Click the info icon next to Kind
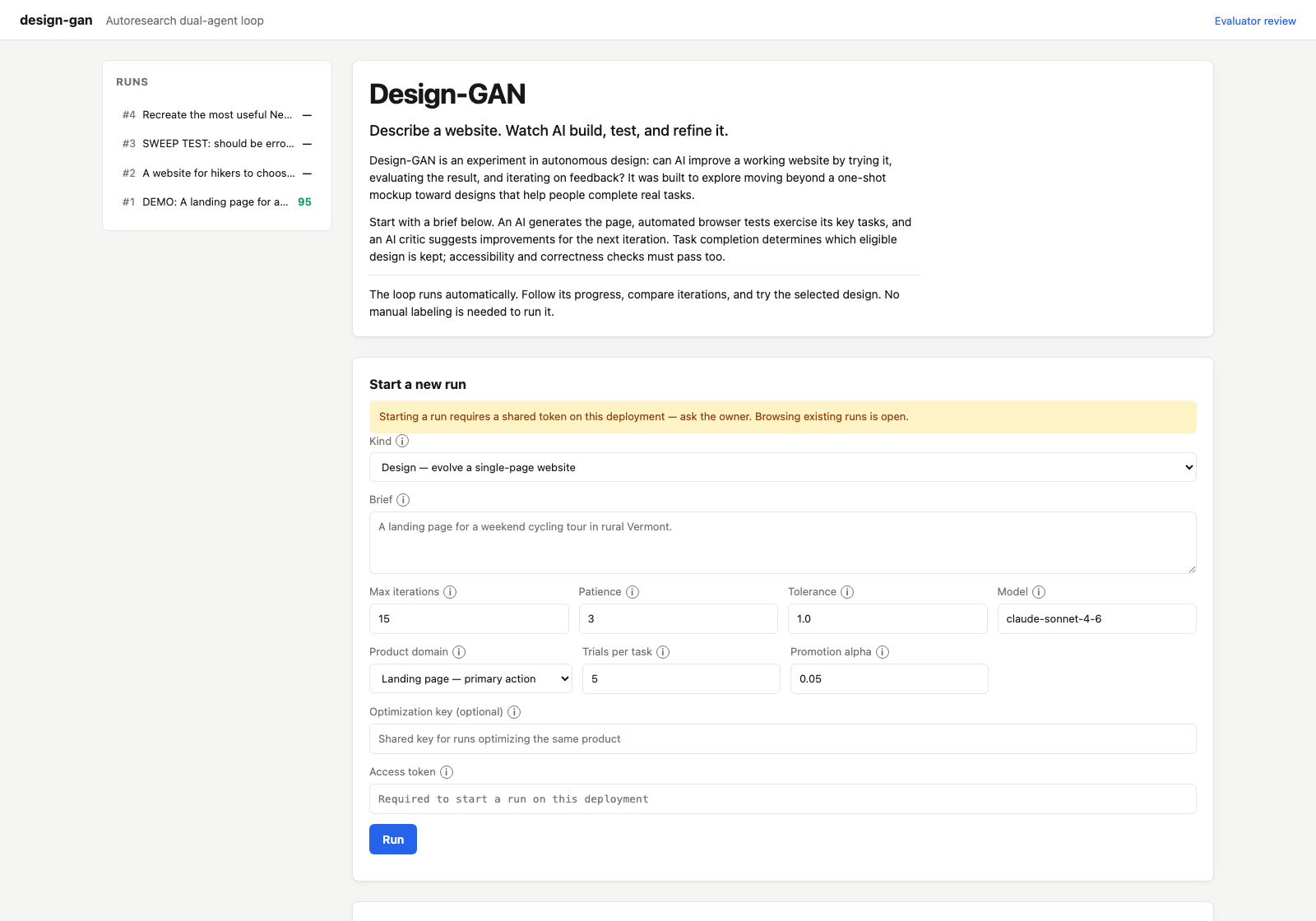The image size is (1316, 921). coord(402,441)
